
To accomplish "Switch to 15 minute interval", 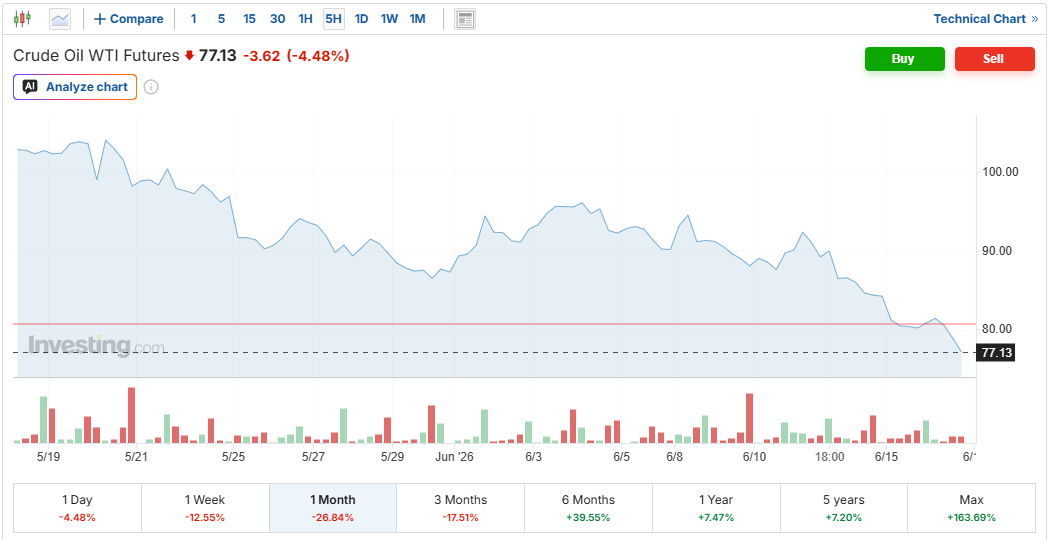I will coord(250,19).
